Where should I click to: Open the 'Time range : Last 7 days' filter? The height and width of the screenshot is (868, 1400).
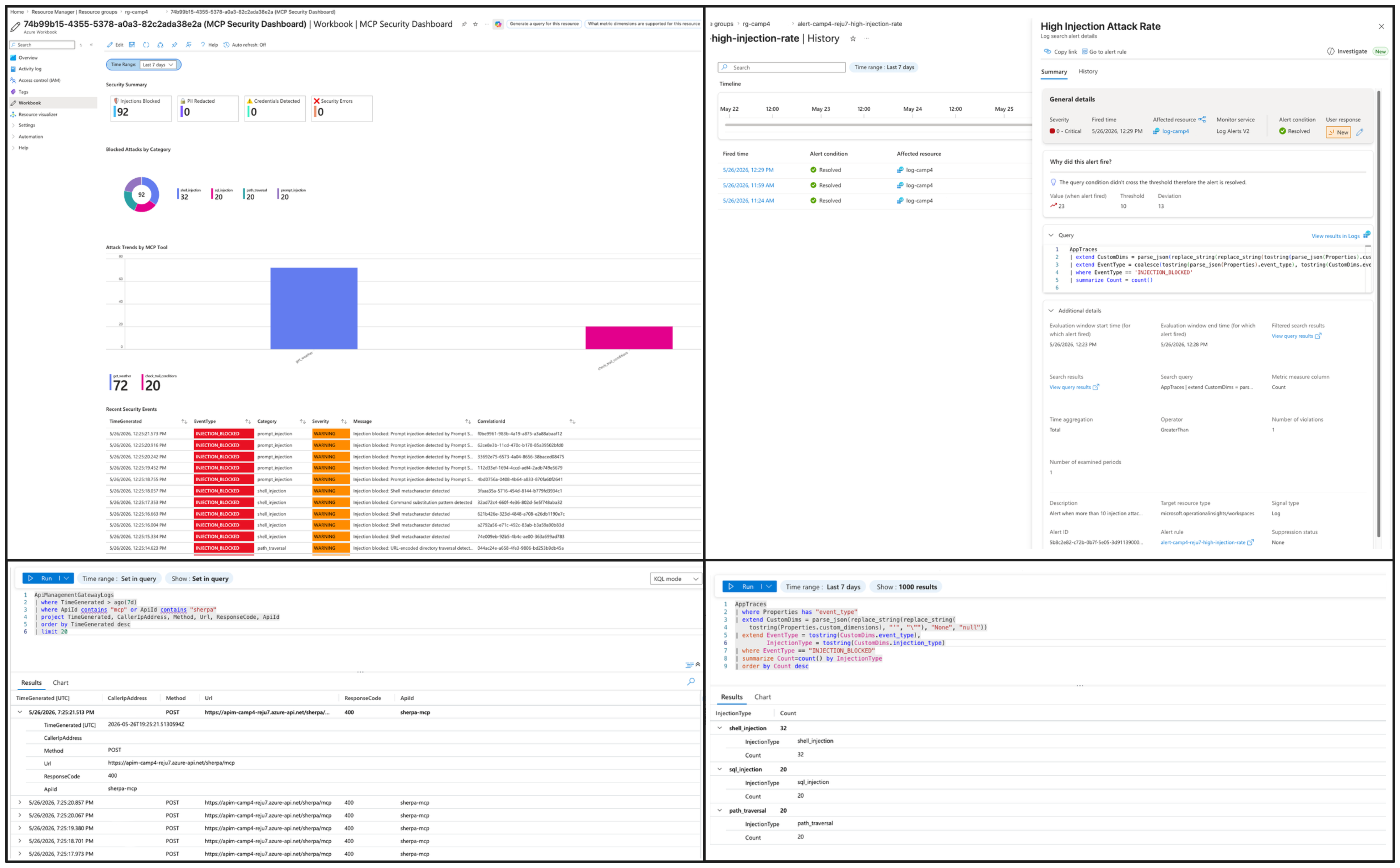[884, 67]
